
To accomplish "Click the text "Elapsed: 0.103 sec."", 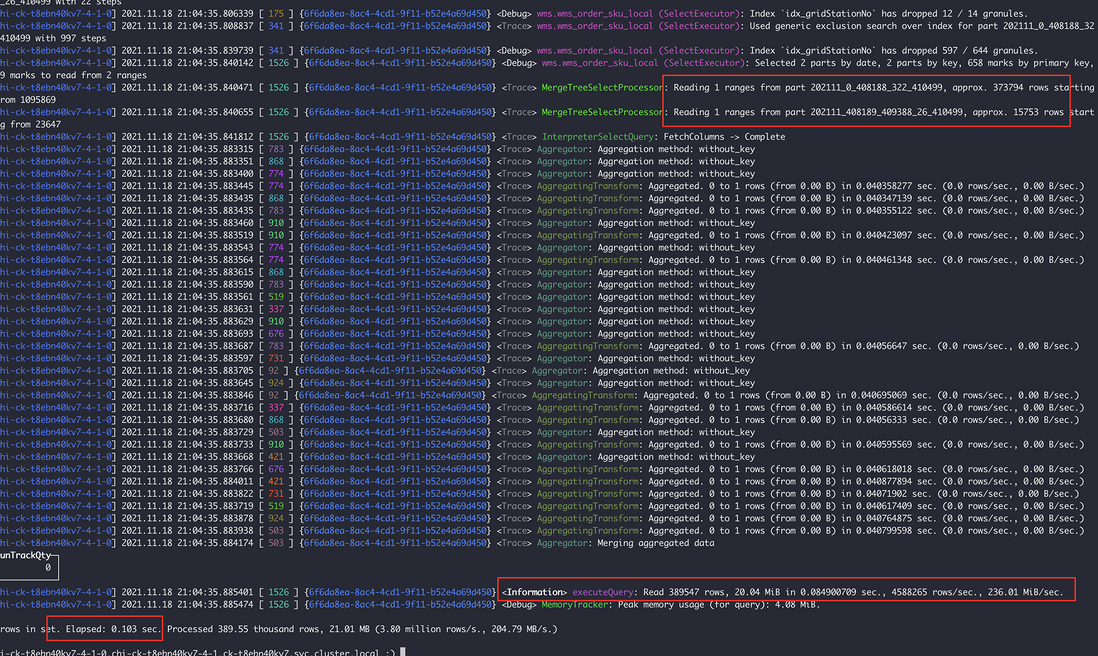I will [x=113, y=629].
